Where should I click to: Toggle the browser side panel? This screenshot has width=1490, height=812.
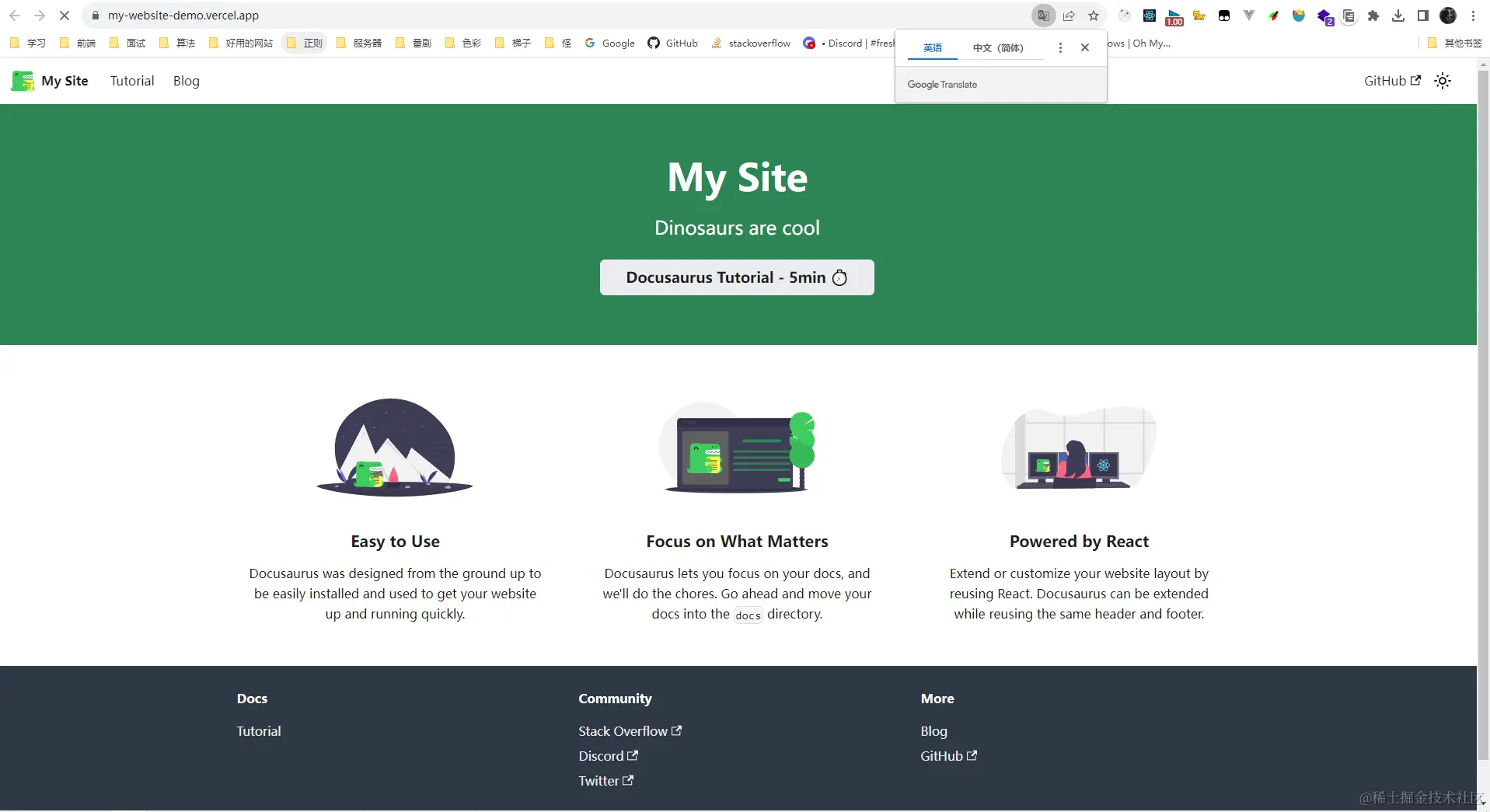point(1423,16)
